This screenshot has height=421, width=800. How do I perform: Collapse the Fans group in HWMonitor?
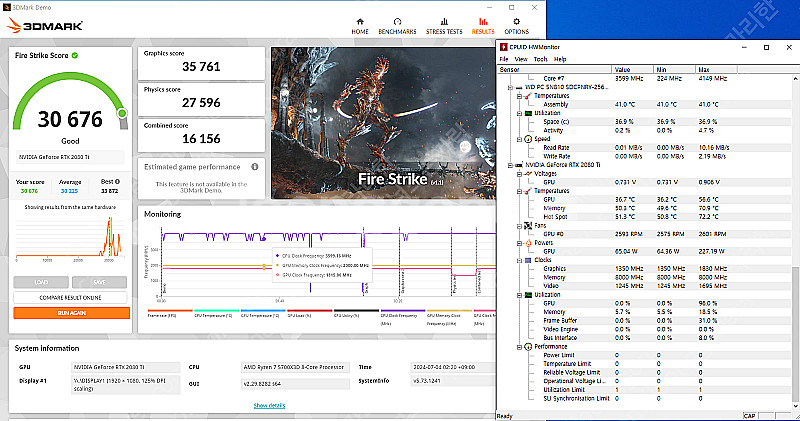tap(519, 226)
